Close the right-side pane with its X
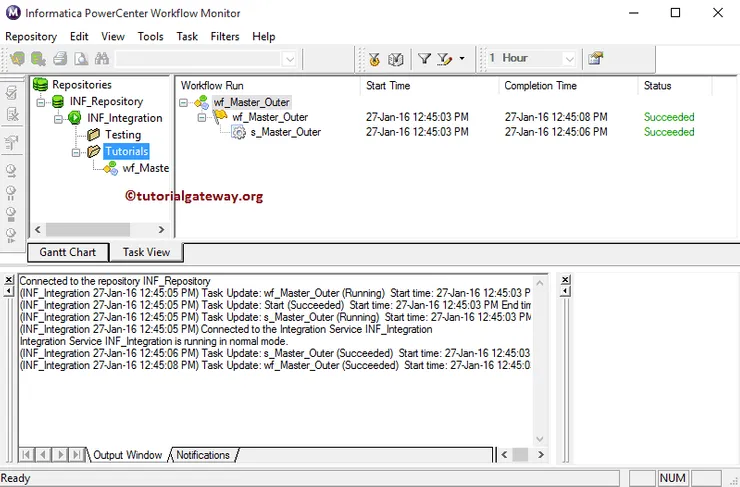This screenshot has width=740, height=487. 565,279
